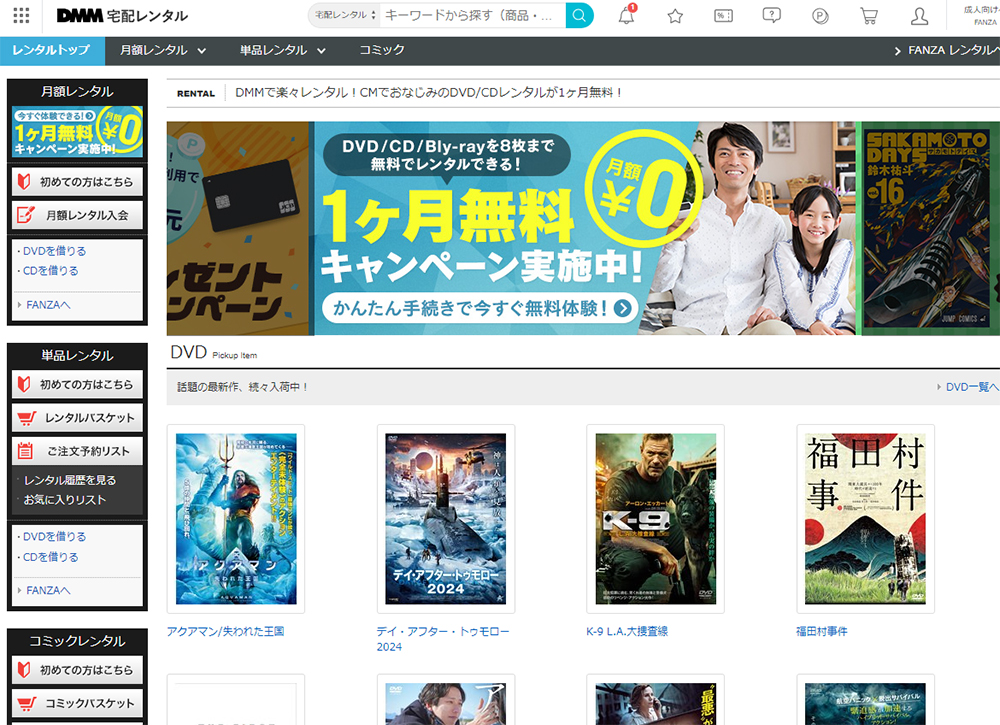Screen dimensions: 1000x725
Task: Open the 福田村事件 DVD cover thumbnail
Action: pos(865,519)
